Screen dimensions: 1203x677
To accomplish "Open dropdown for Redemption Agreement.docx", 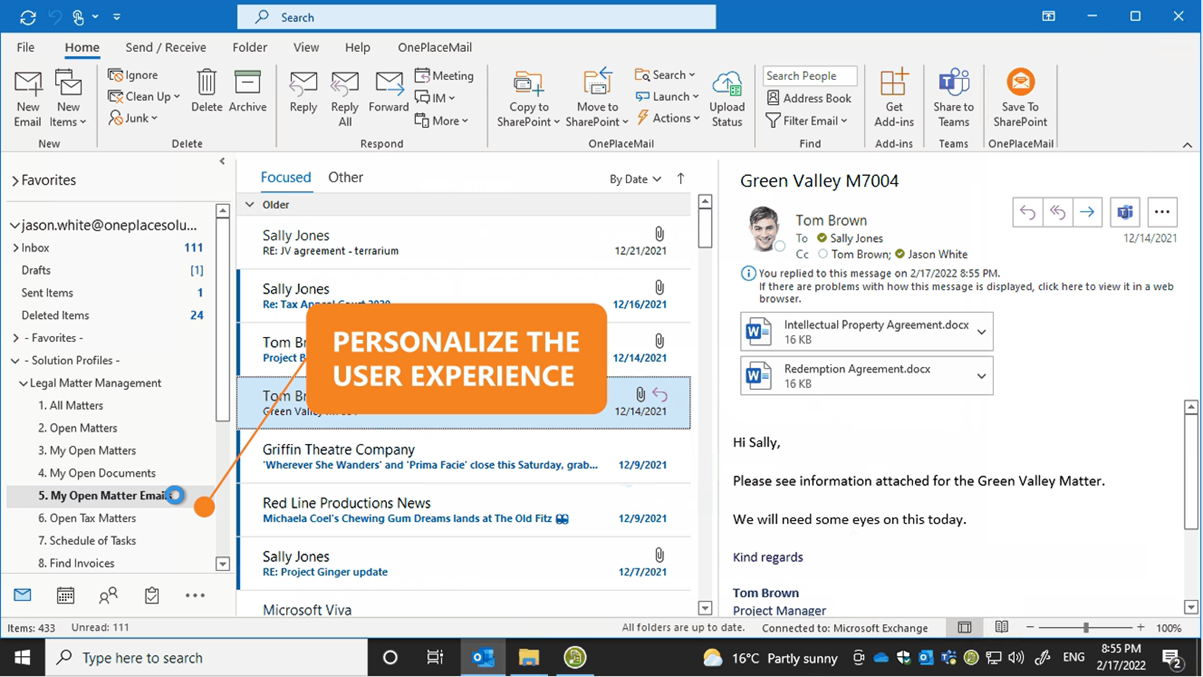I will coord(981,376).
